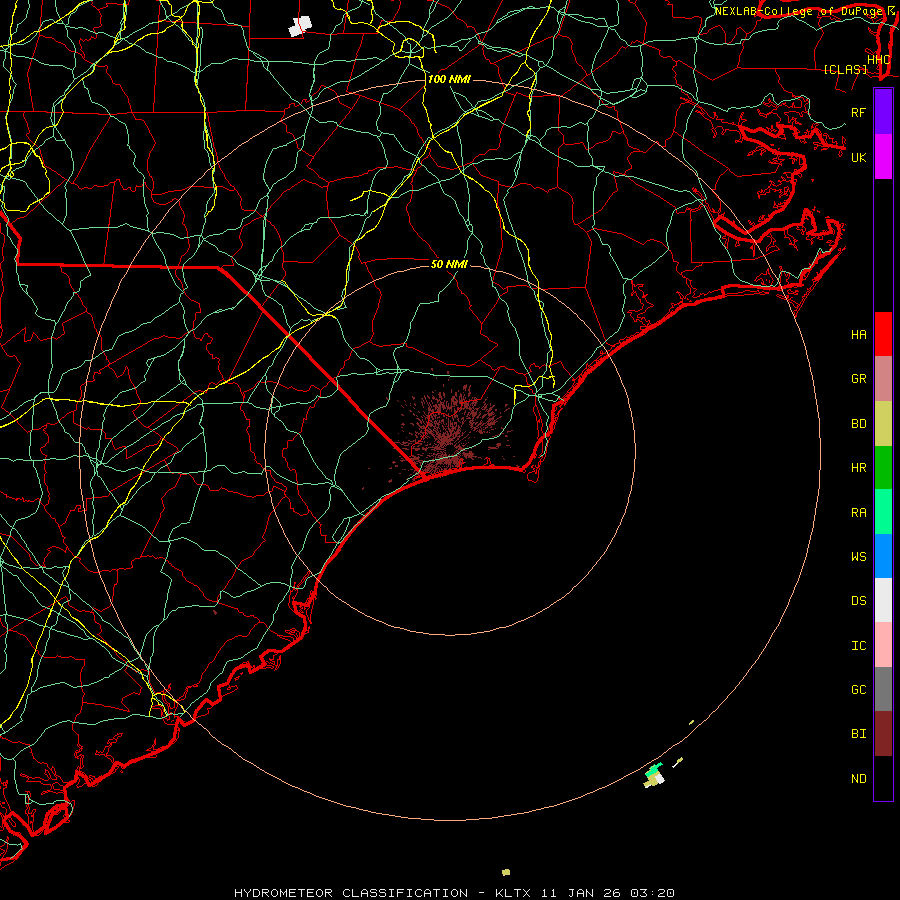Click the purple RF color swatch
This screenshot has width=900, height=900.
(883, 112)
